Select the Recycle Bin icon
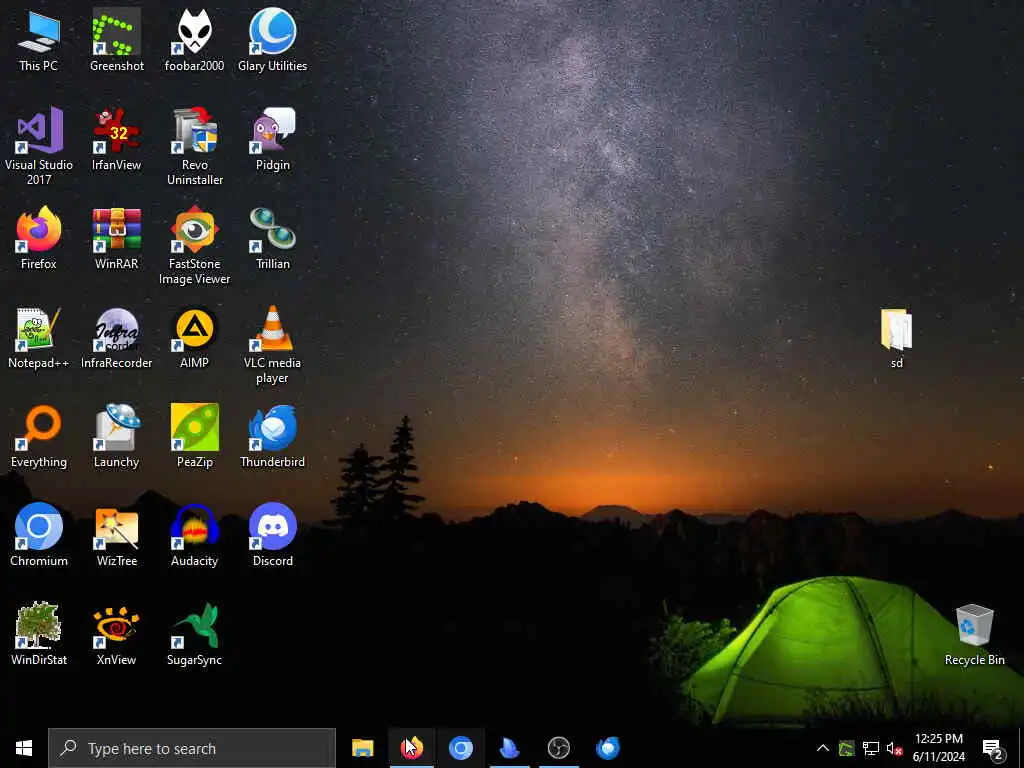Screen dimensions: 1024x768 pyautogui.click(x=974, y=634)
